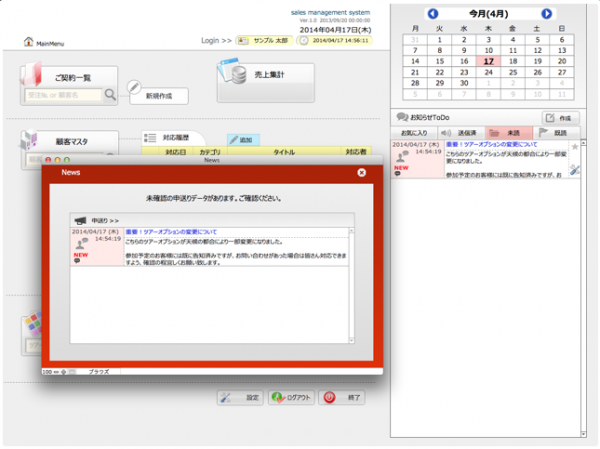Click the red folder ご契約一覧 icon
Screen dimensions: 600x449
[x=31, y=73]
